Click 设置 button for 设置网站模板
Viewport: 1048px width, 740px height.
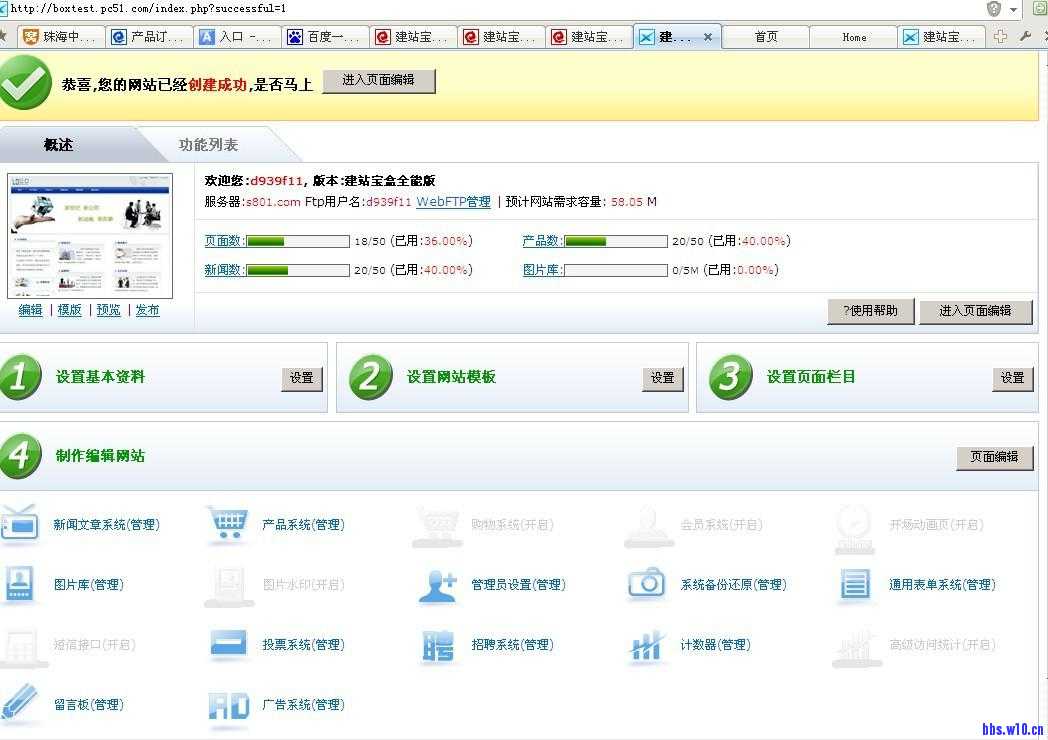coord(662,378)
